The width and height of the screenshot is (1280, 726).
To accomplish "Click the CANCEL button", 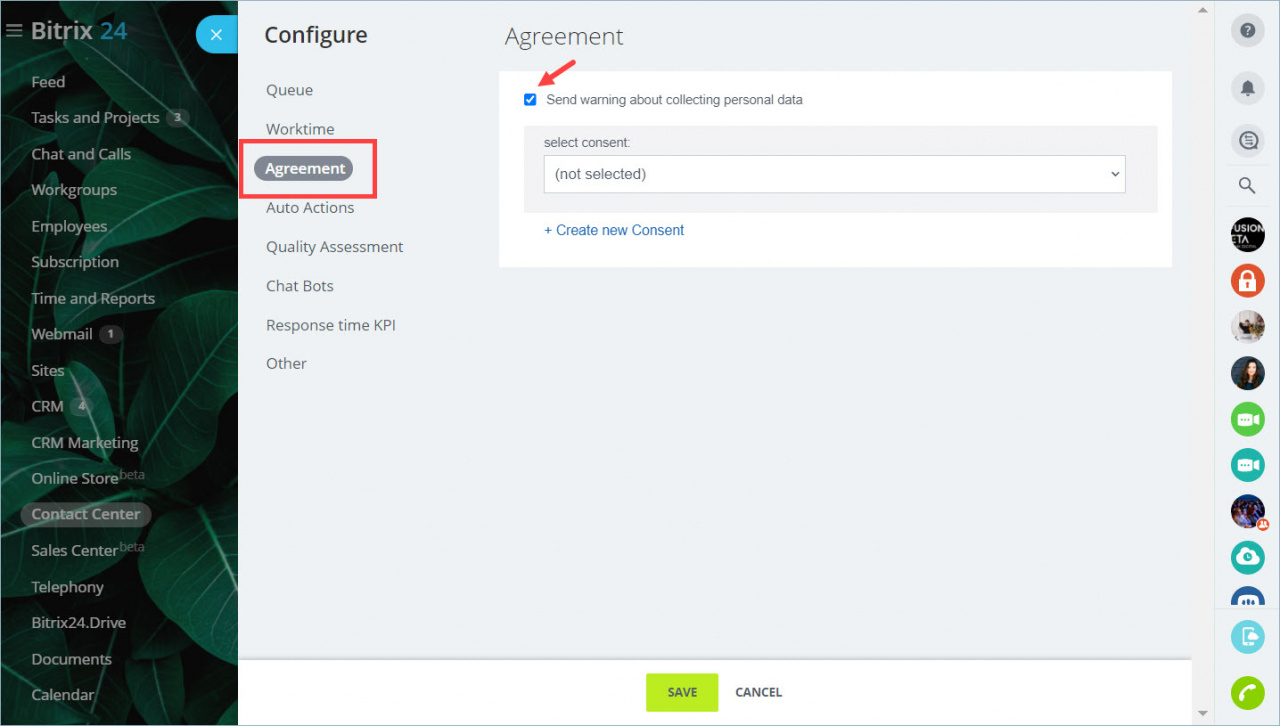I will tap(759, 692).
